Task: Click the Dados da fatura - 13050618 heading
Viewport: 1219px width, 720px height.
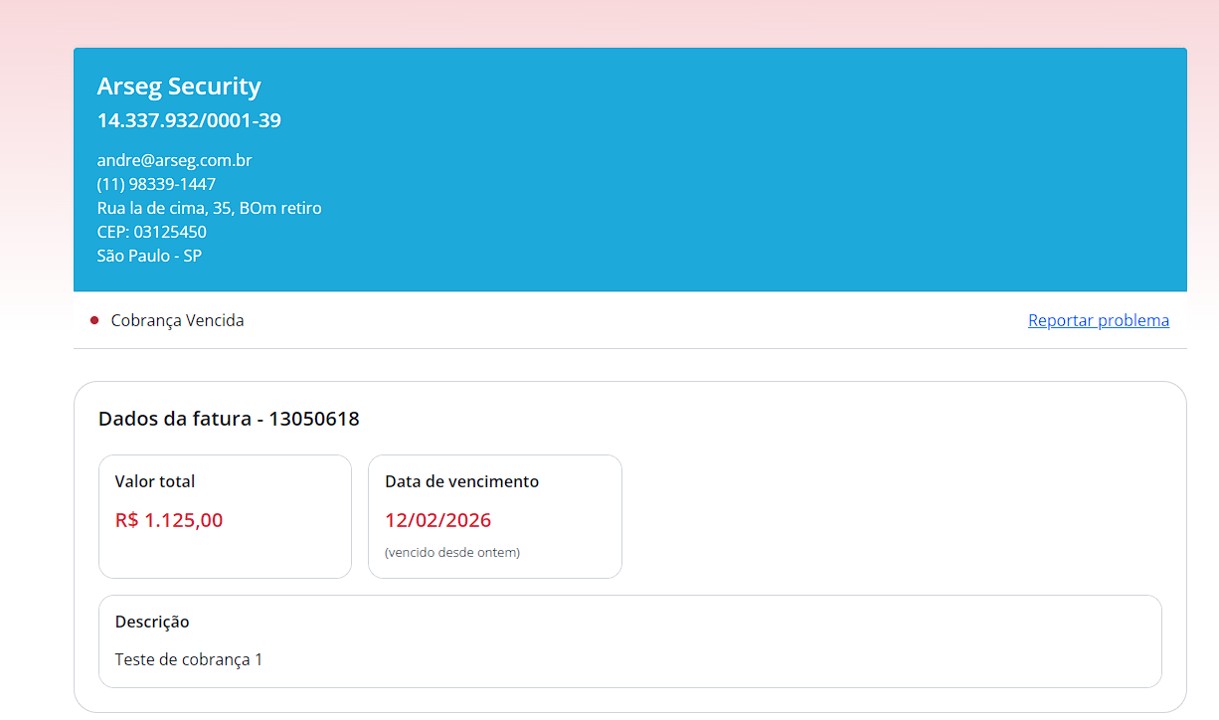Action: tap(228, 419)
